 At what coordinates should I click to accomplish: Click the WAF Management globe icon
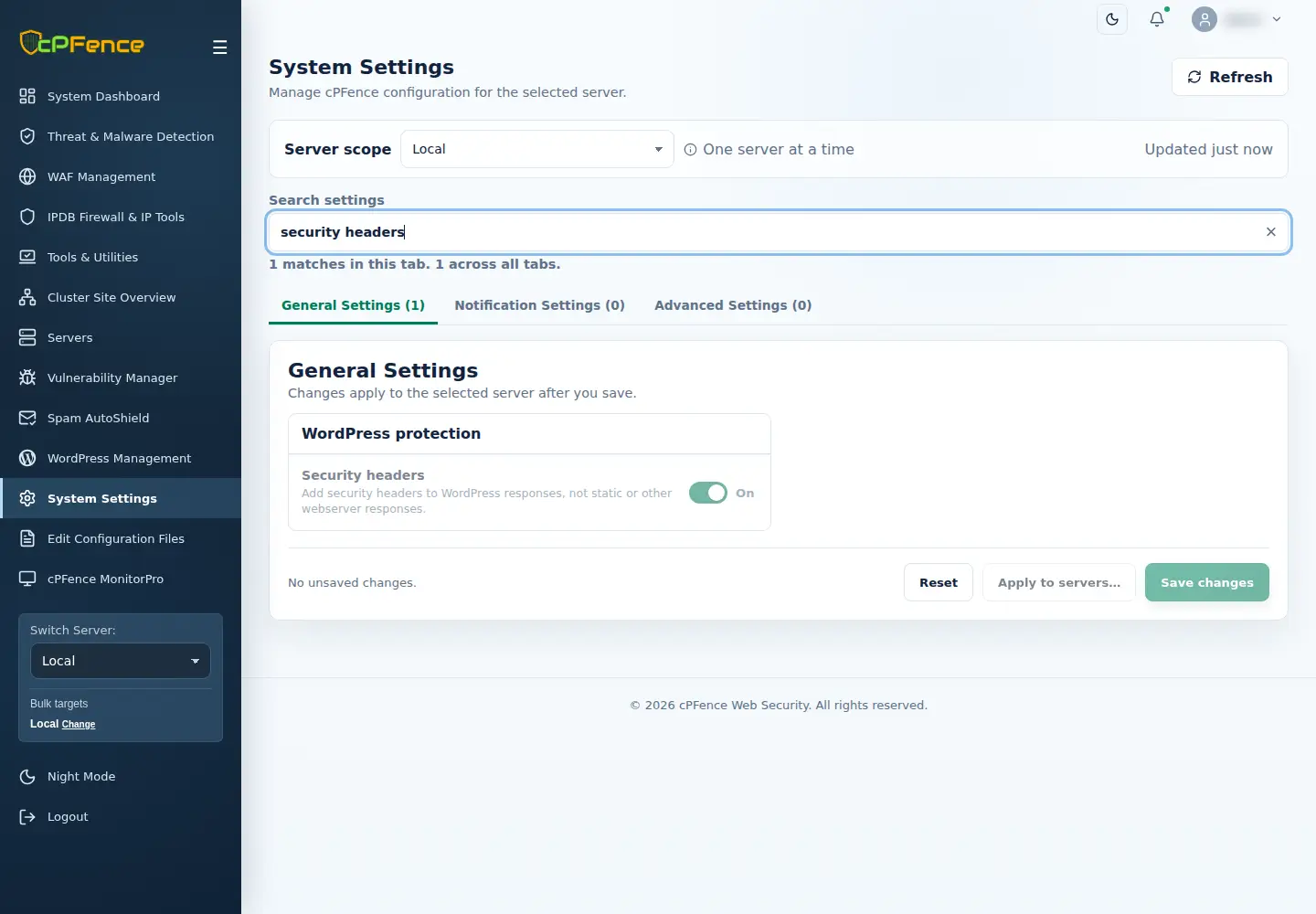click(27, 176)
